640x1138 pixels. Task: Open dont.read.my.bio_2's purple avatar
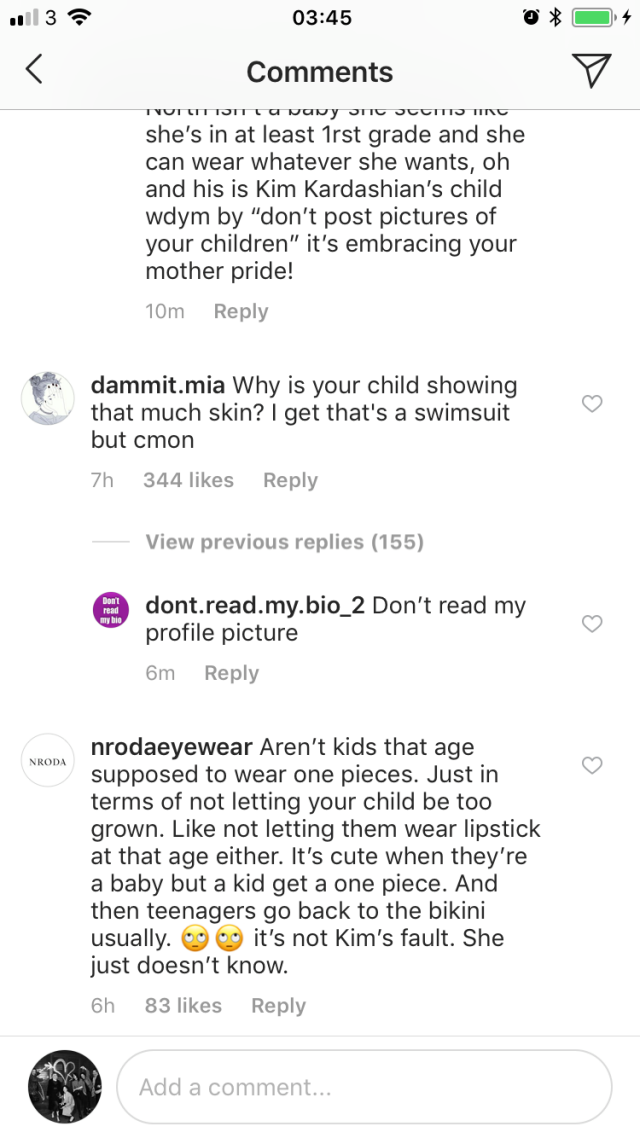[x=111, y=610]
